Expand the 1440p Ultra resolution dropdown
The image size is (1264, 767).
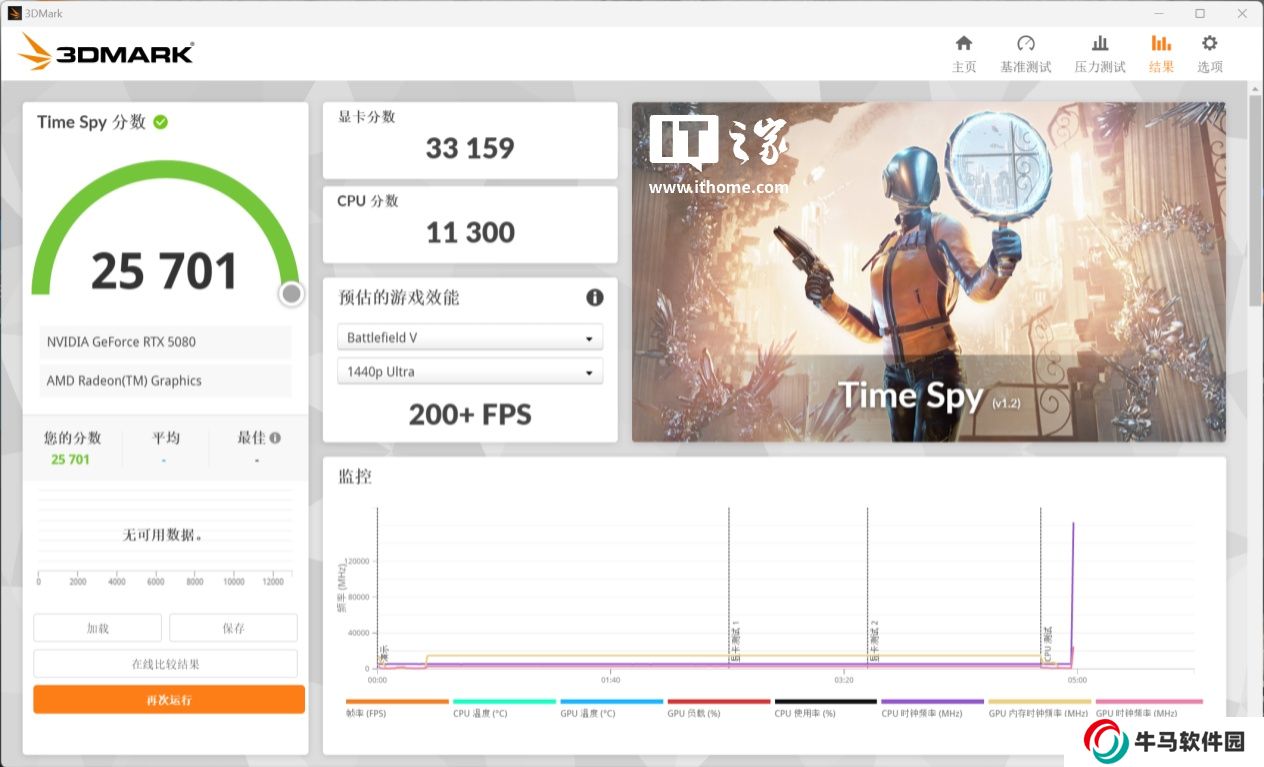coord(470,372)
